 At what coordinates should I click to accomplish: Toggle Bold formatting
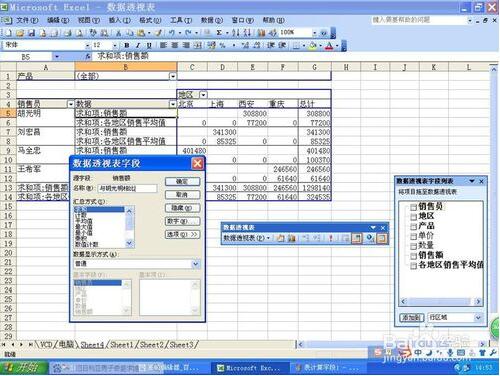point(127,45)
